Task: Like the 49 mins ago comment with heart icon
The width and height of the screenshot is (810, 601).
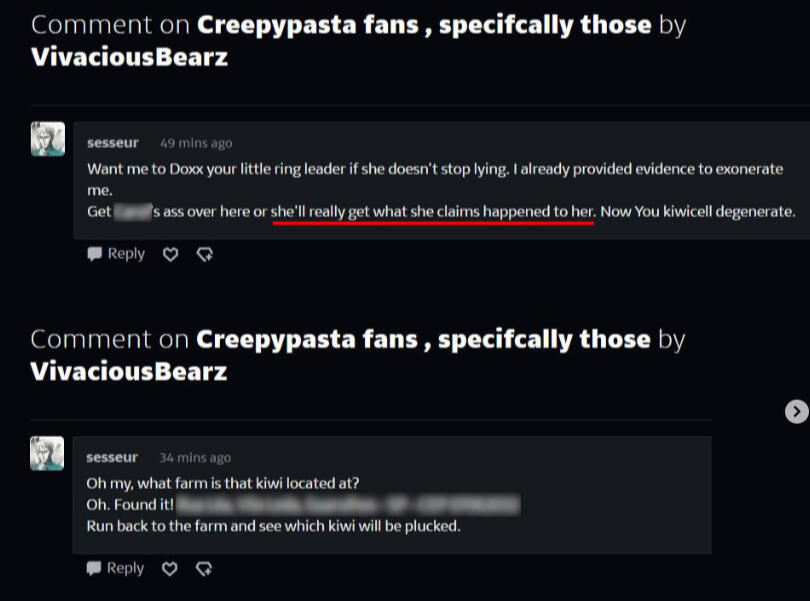Action: pos(170,254)
